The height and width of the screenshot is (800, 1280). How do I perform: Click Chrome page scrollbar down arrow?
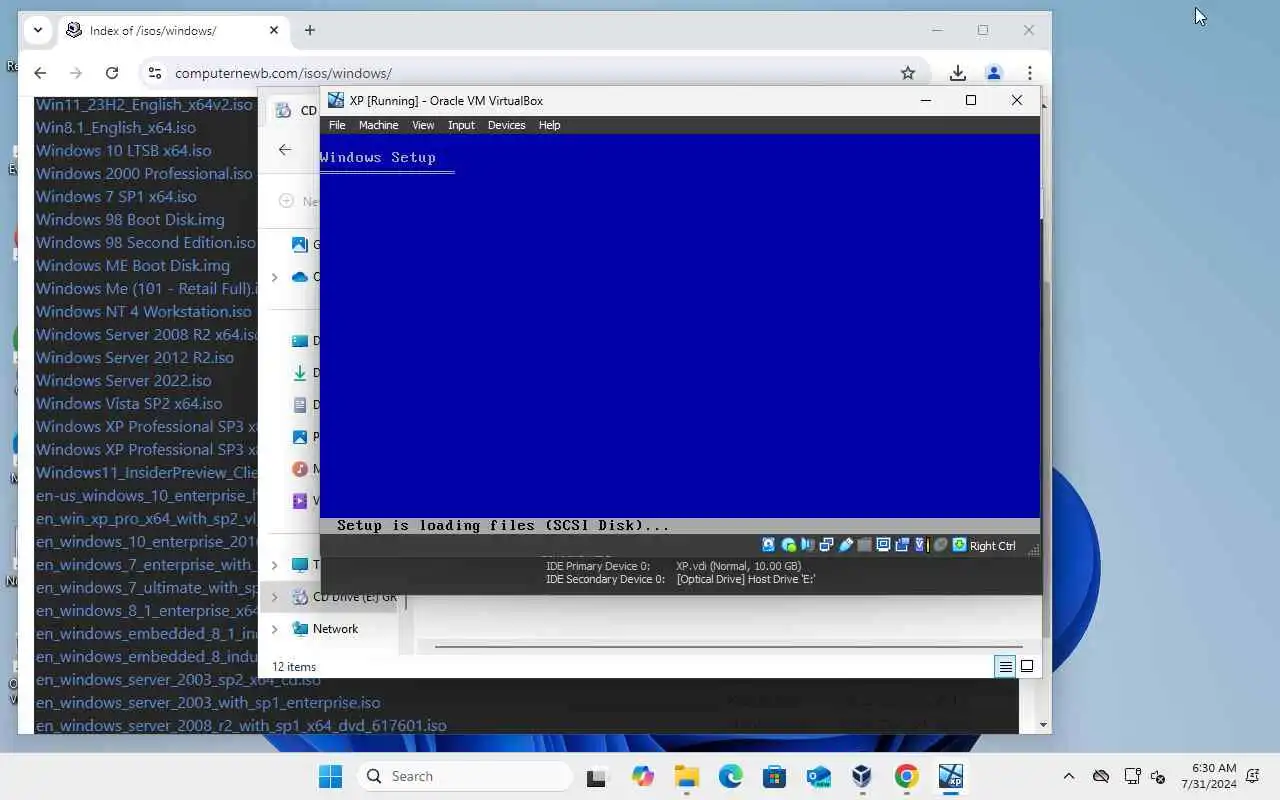pos(1044,724)
